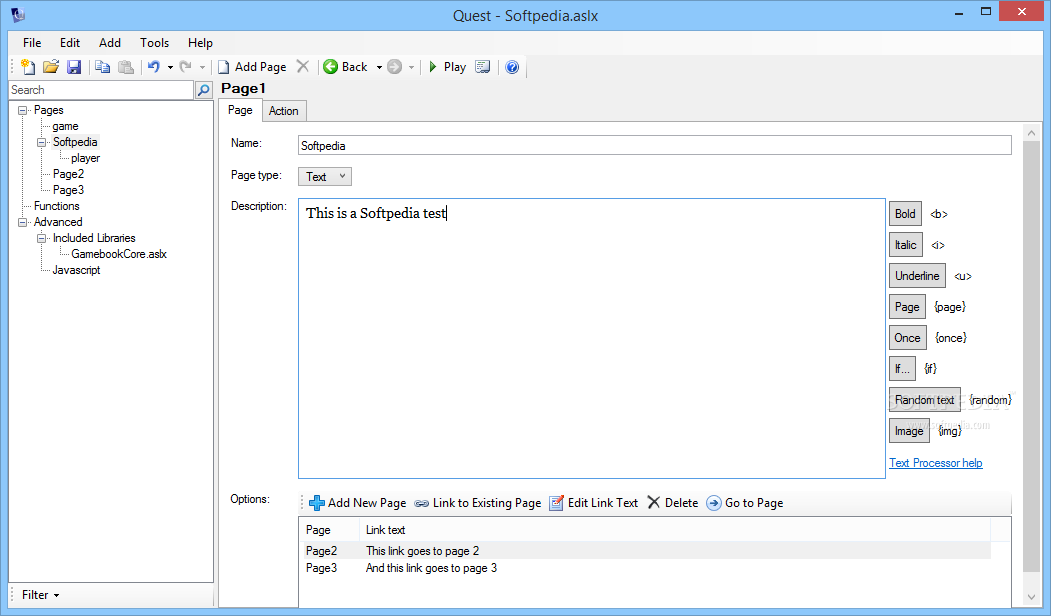The image size is (1051, 616).
Task: Click the Italic formatting button
Action: point(906,245)
